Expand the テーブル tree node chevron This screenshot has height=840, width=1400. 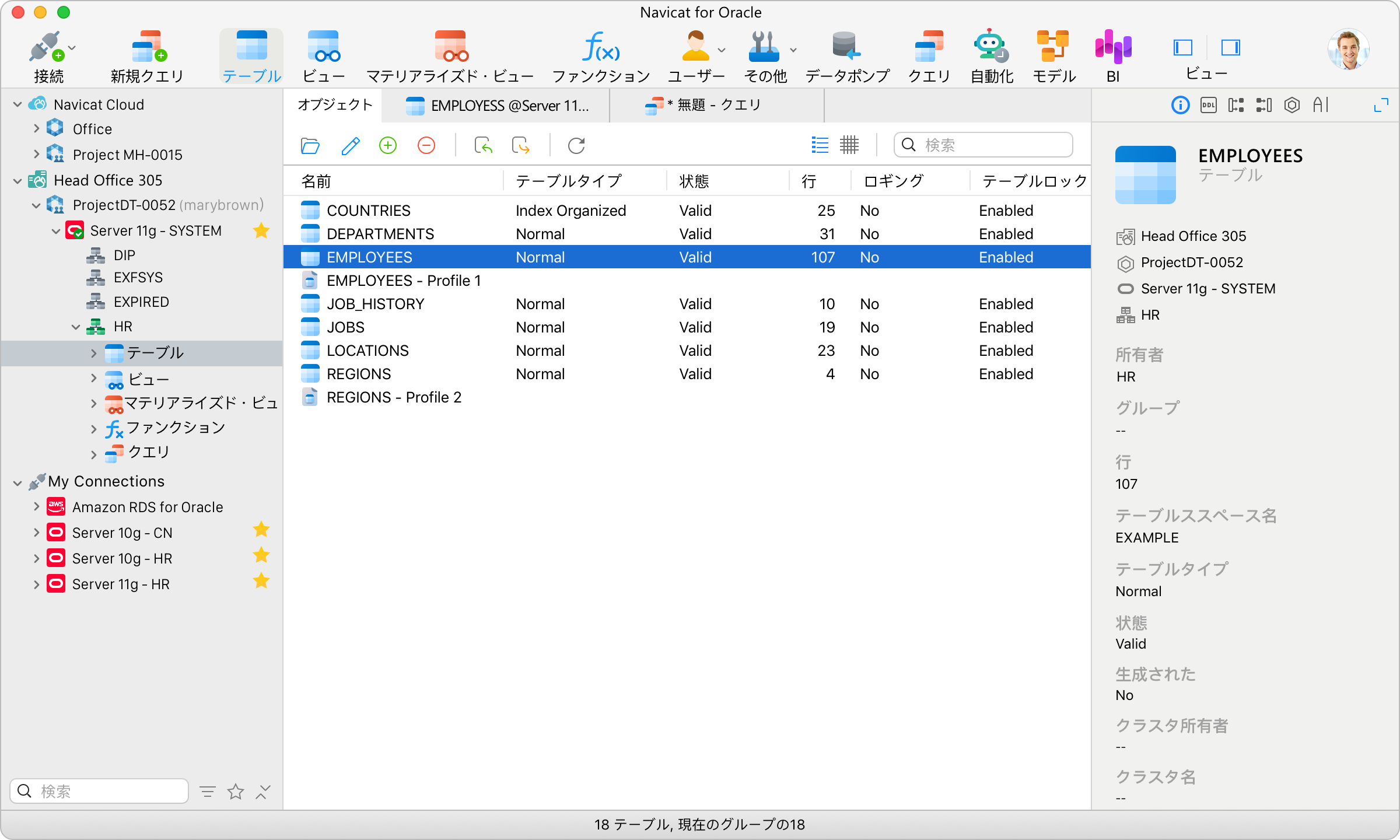pyautogui.click(x=93, y=353)
